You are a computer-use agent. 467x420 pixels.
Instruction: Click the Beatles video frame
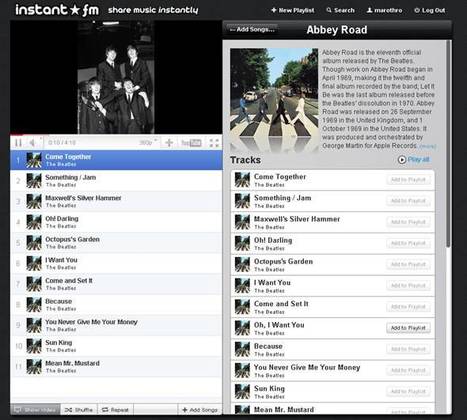pyautogui.click(x=116, y=77)
